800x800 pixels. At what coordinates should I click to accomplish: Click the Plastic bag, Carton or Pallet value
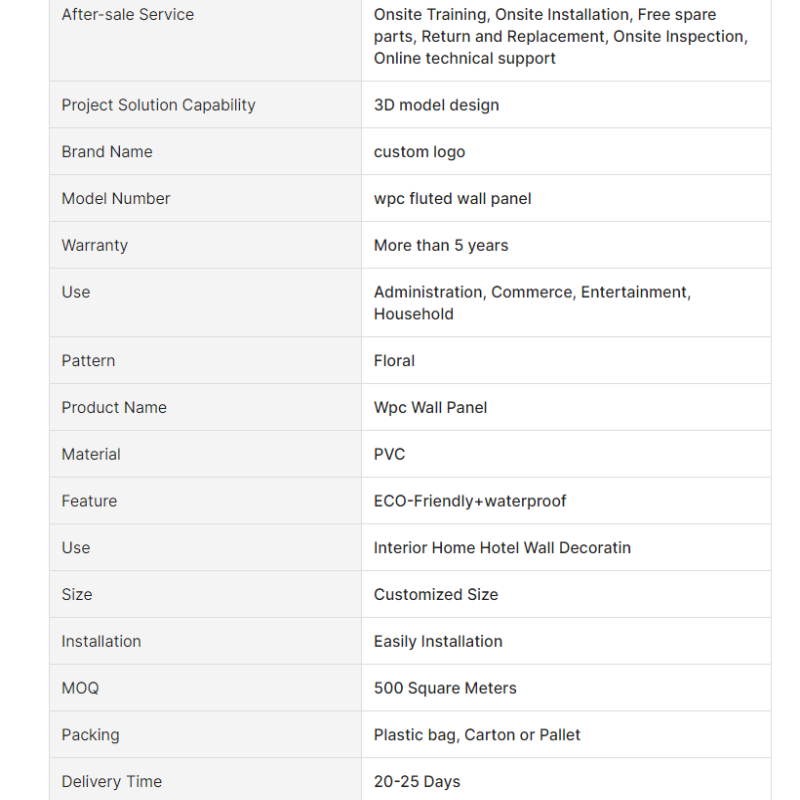tap(477, 735)
